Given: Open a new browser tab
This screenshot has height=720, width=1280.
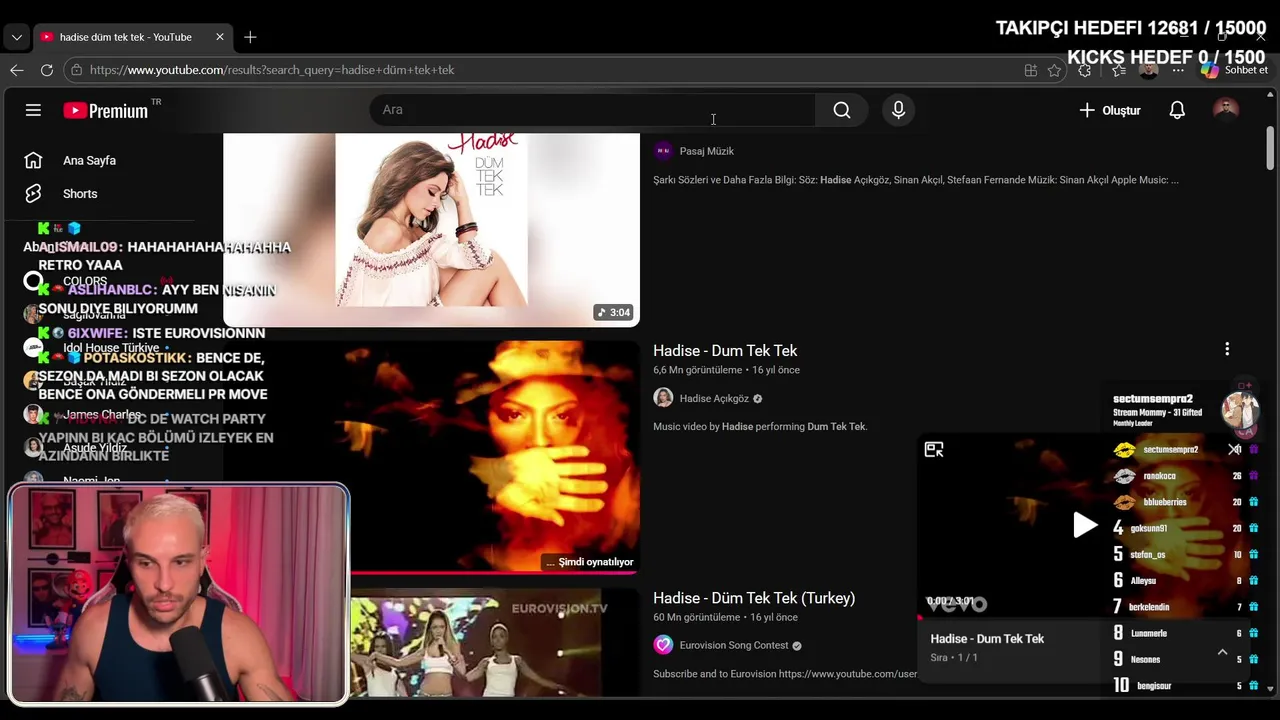Looking at the screenshot, I should click(x=250, y=37).
